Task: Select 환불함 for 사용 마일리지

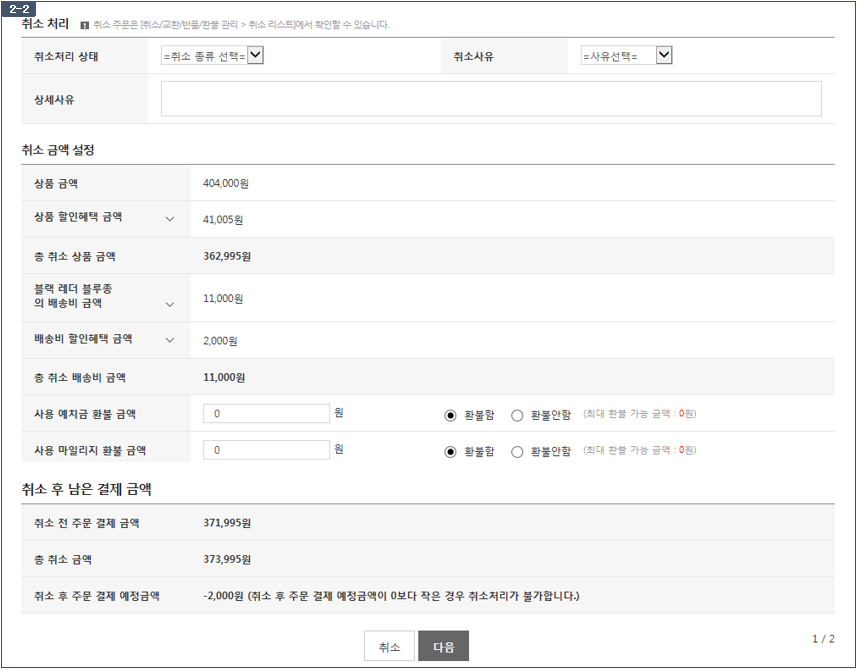Action: 450,452
